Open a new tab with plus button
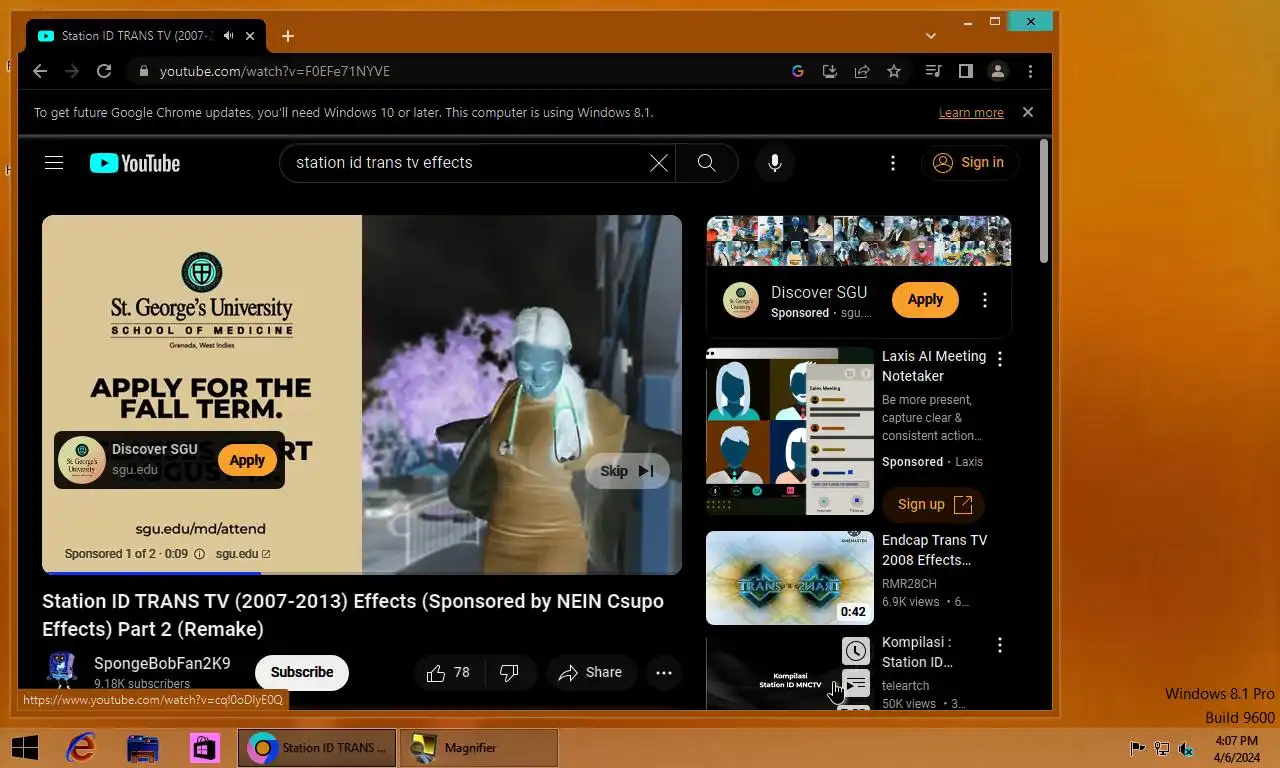 (288, 36)
